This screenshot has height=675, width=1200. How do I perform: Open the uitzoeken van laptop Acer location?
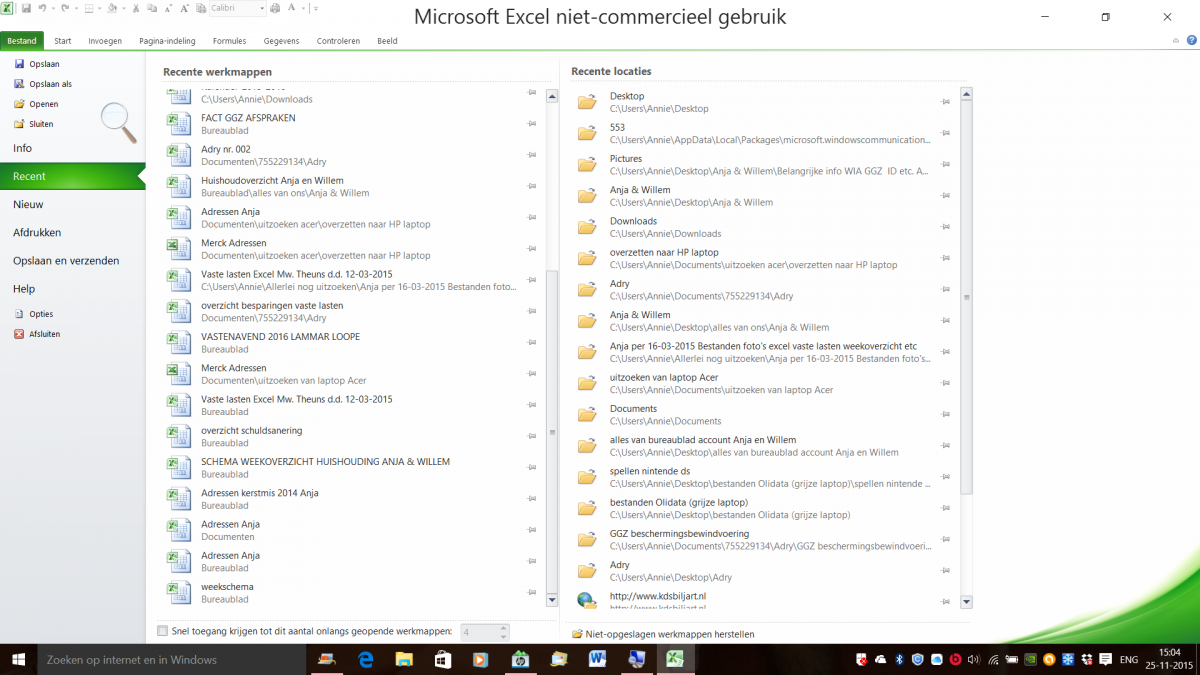click(x=763, y=383)
